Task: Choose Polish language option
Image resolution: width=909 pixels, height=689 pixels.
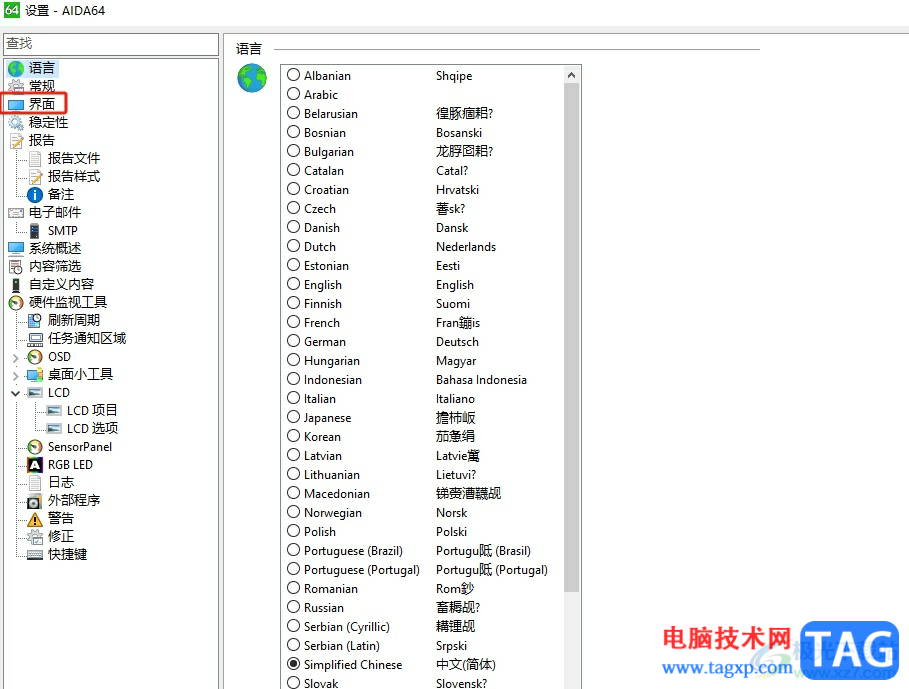Action: [293, 531]
